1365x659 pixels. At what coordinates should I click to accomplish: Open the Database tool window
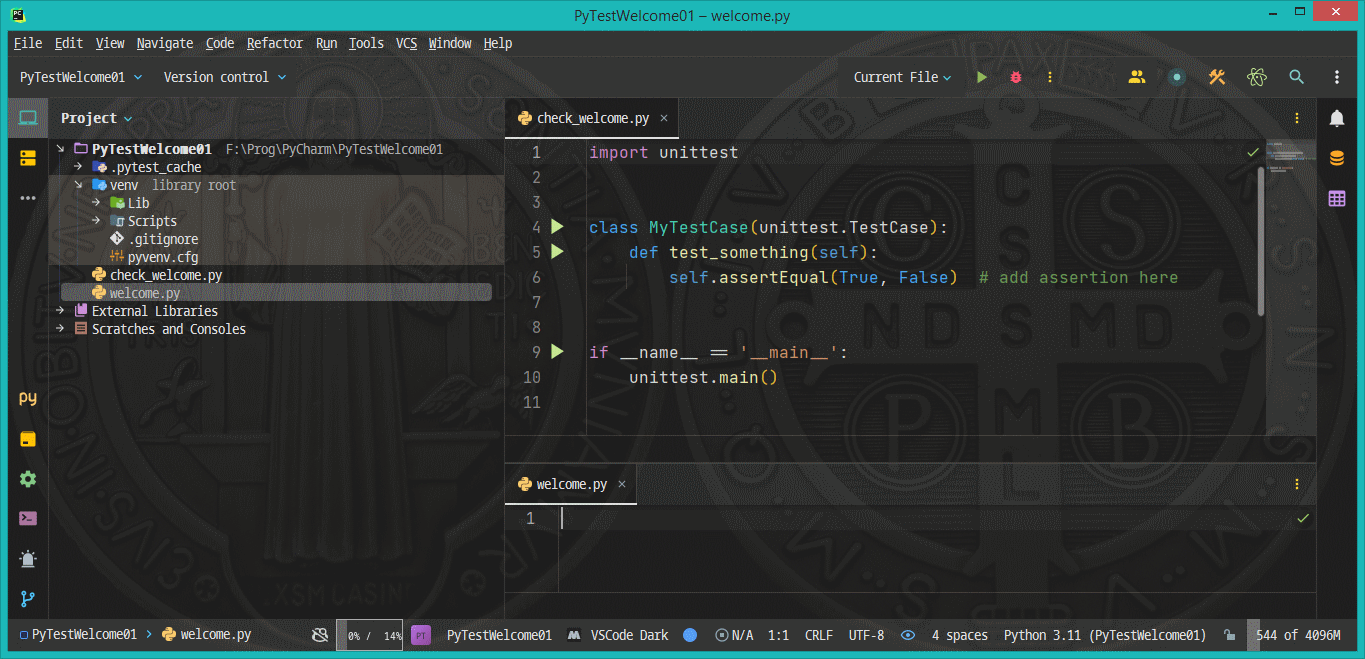point(1337,158)
